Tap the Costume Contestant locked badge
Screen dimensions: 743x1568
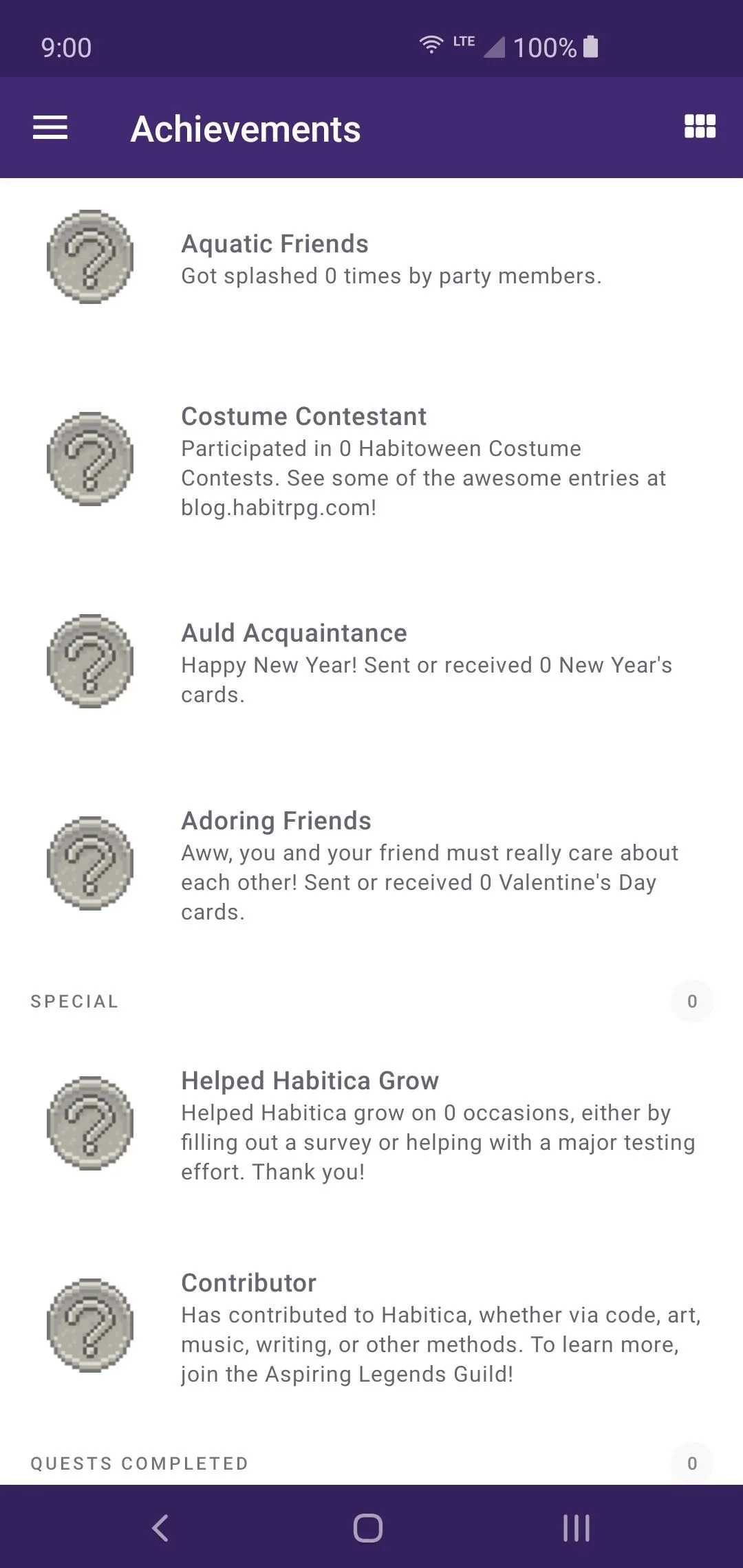tap(90, 459)
